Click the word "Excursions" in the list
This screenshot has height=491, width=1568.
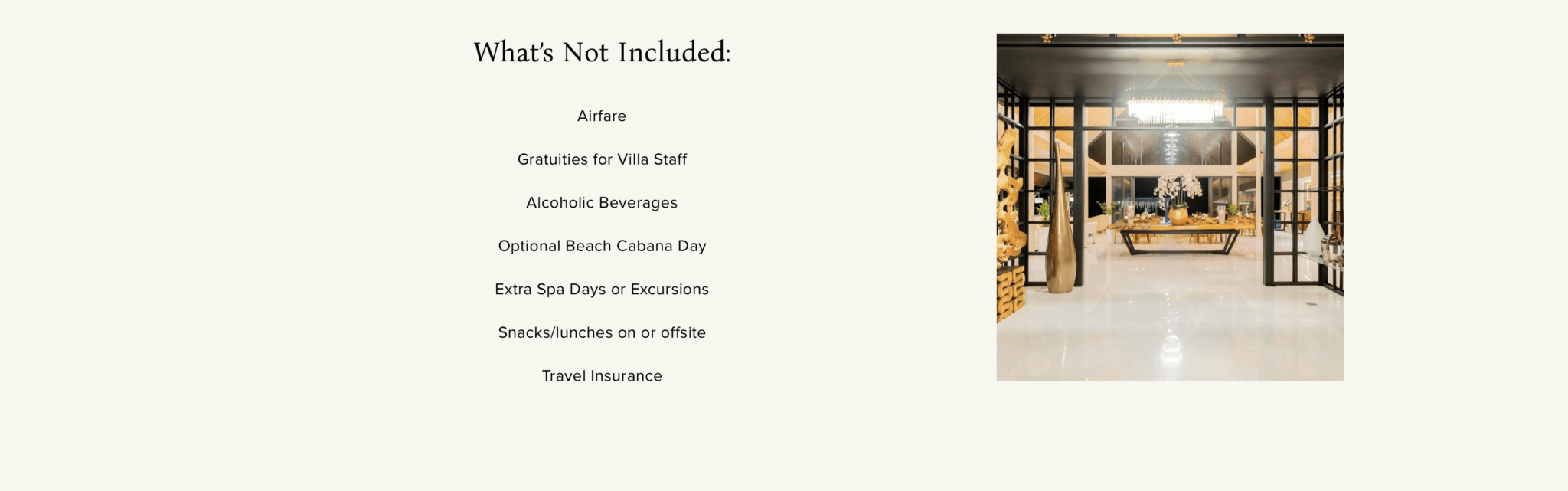(x=669, y=290)
